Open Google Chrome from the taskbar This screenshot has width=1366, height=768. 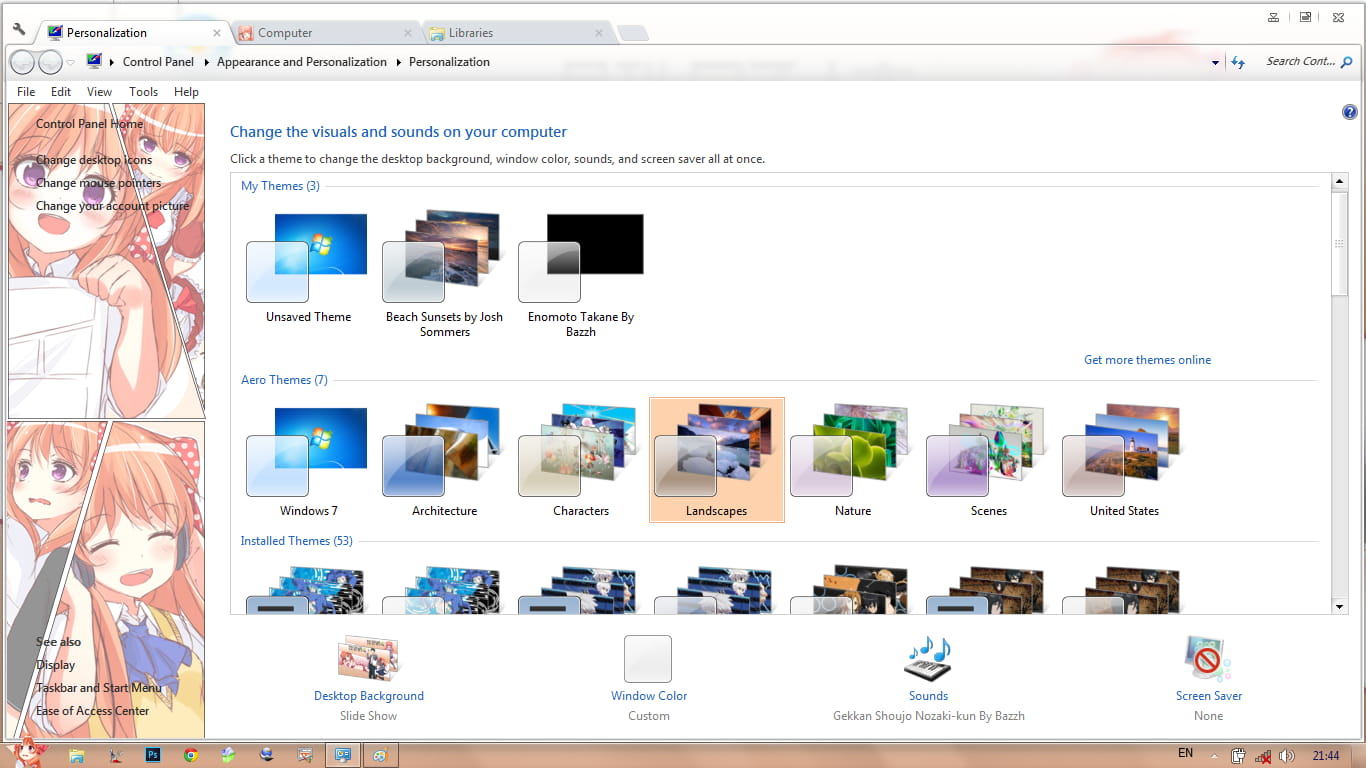[x=191, y=755]
